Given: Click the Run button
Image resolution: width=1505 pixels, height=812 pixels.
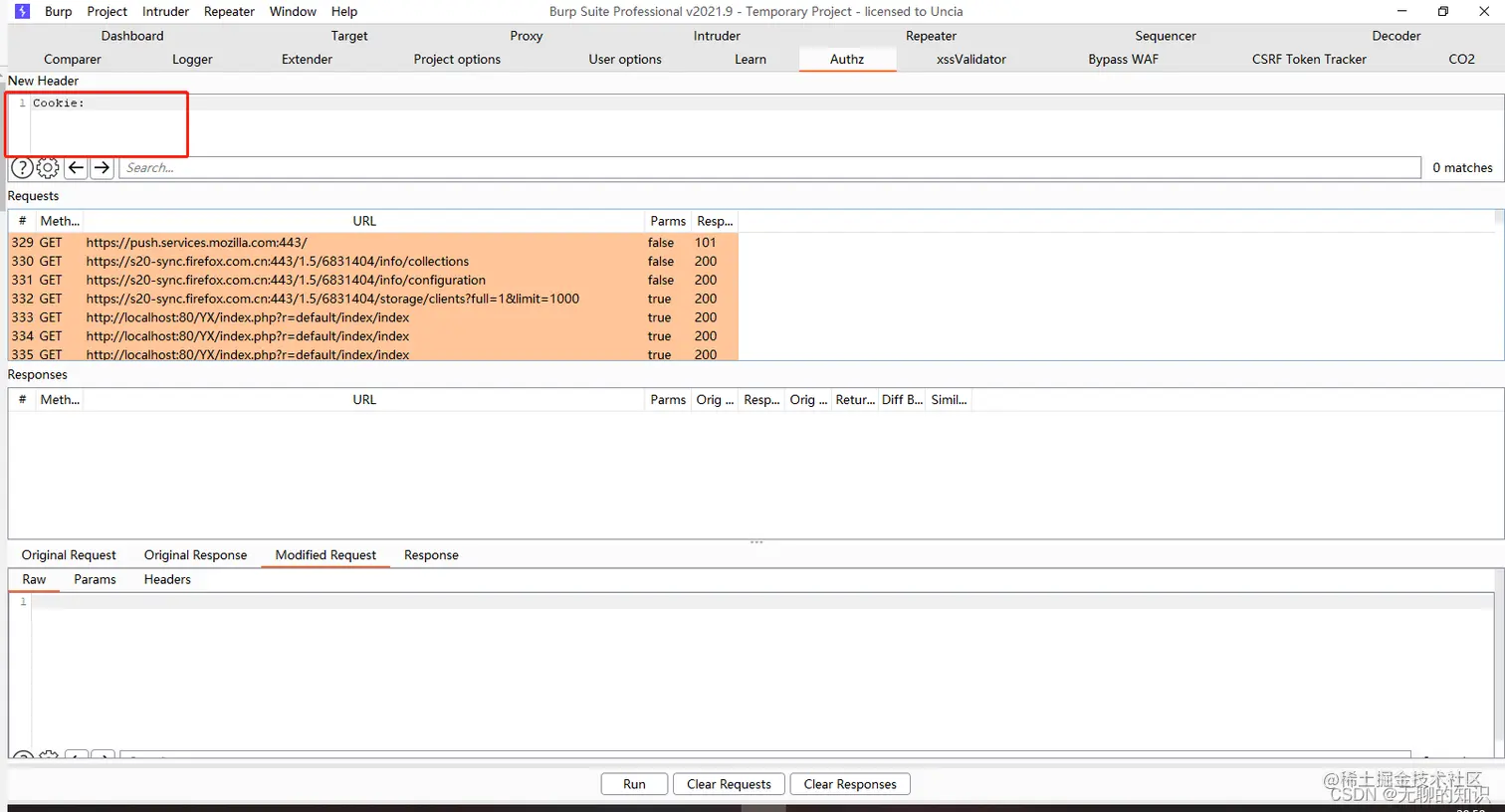Looking at the screenshot, I should 634,784.
